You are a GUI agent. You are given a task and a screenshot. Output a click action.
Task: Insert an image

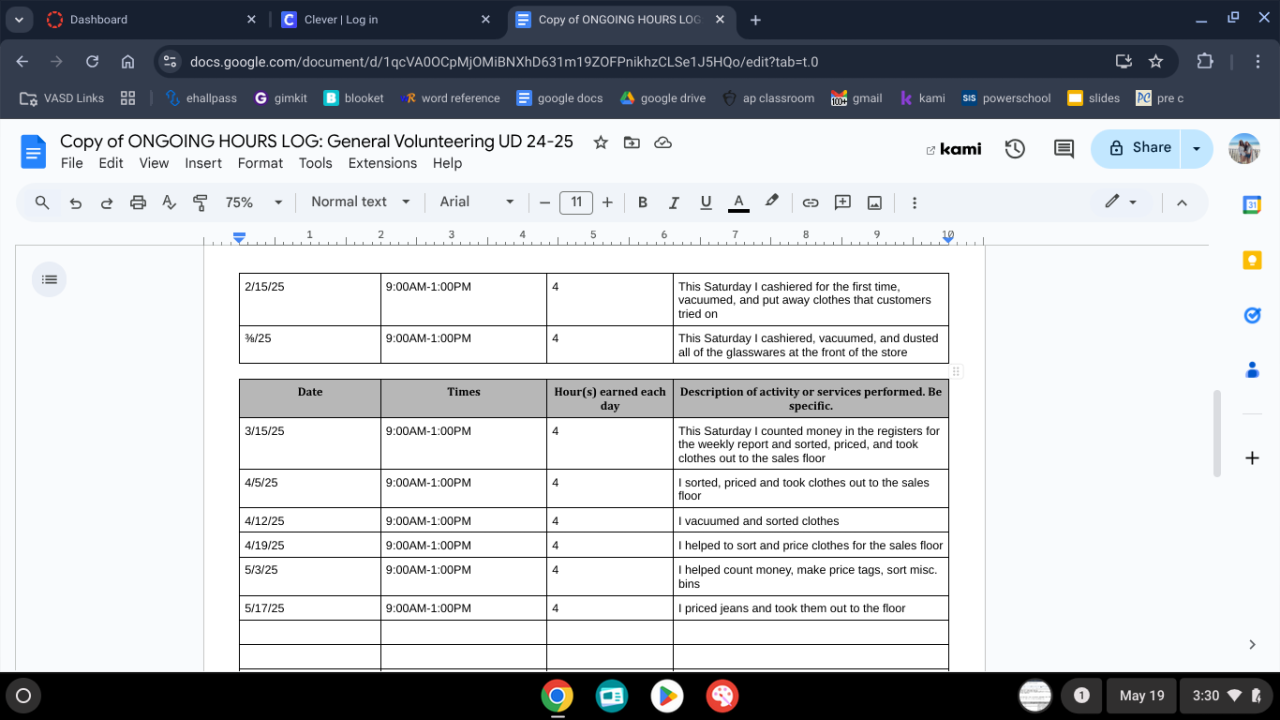click(875, 202)
